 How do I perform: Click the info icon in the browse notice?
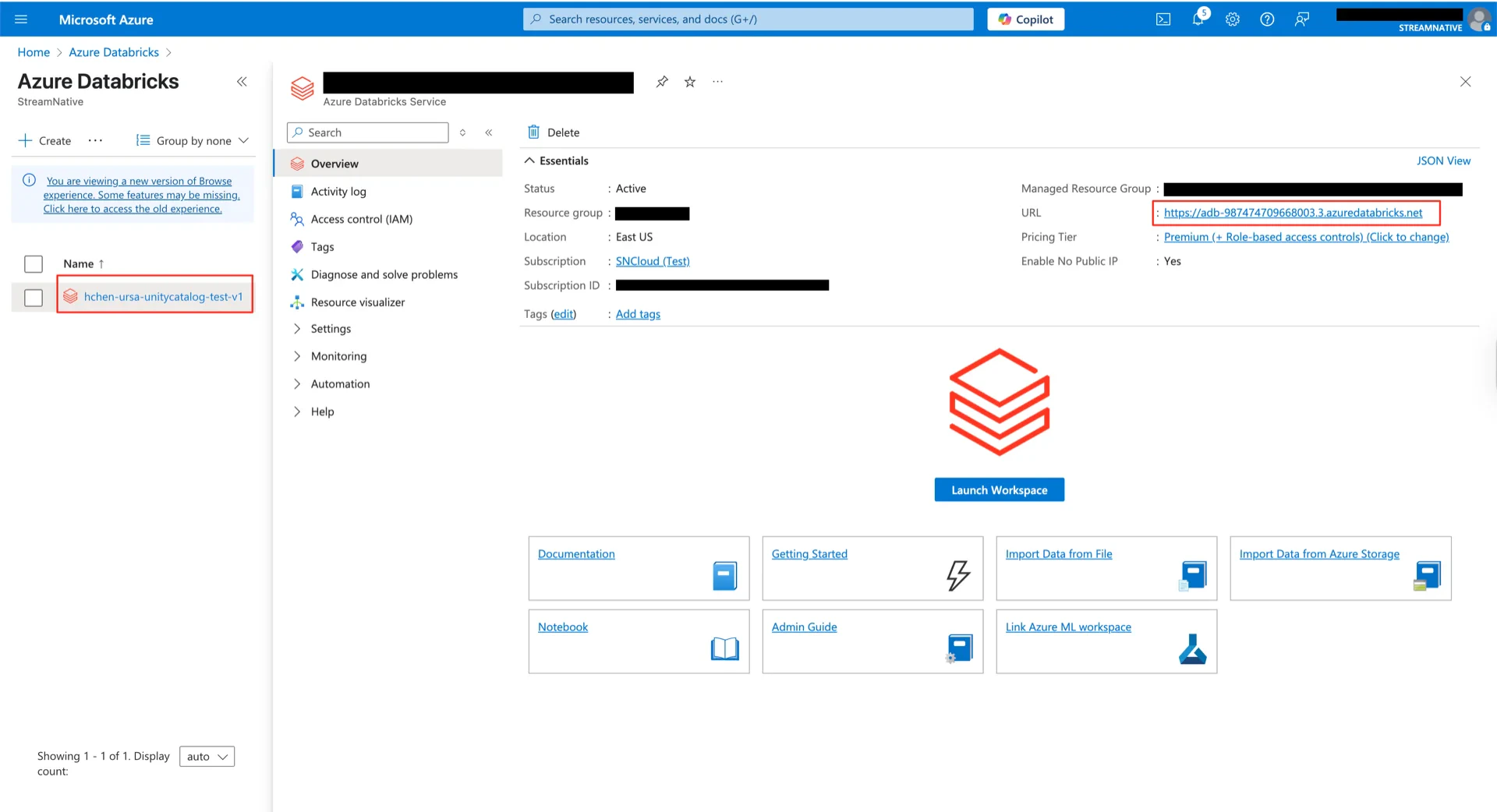pyautogui.click(x=29, y=180)
